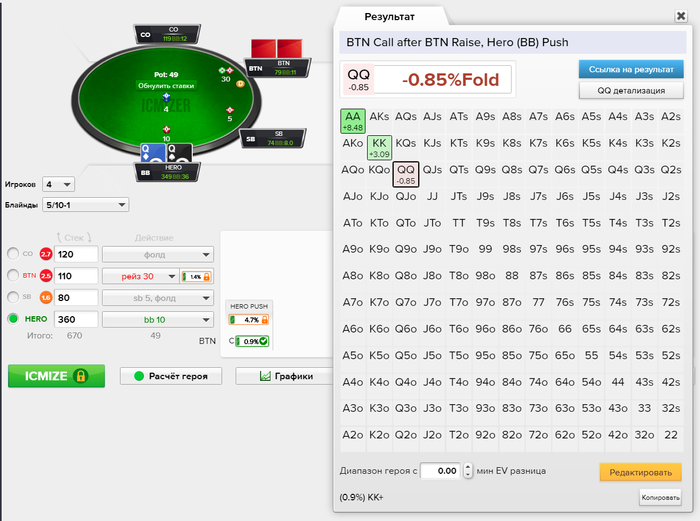The image size is (700, 521).
Task: Click the SB orange 1.6 stack badge
Action: pos(46,297)
